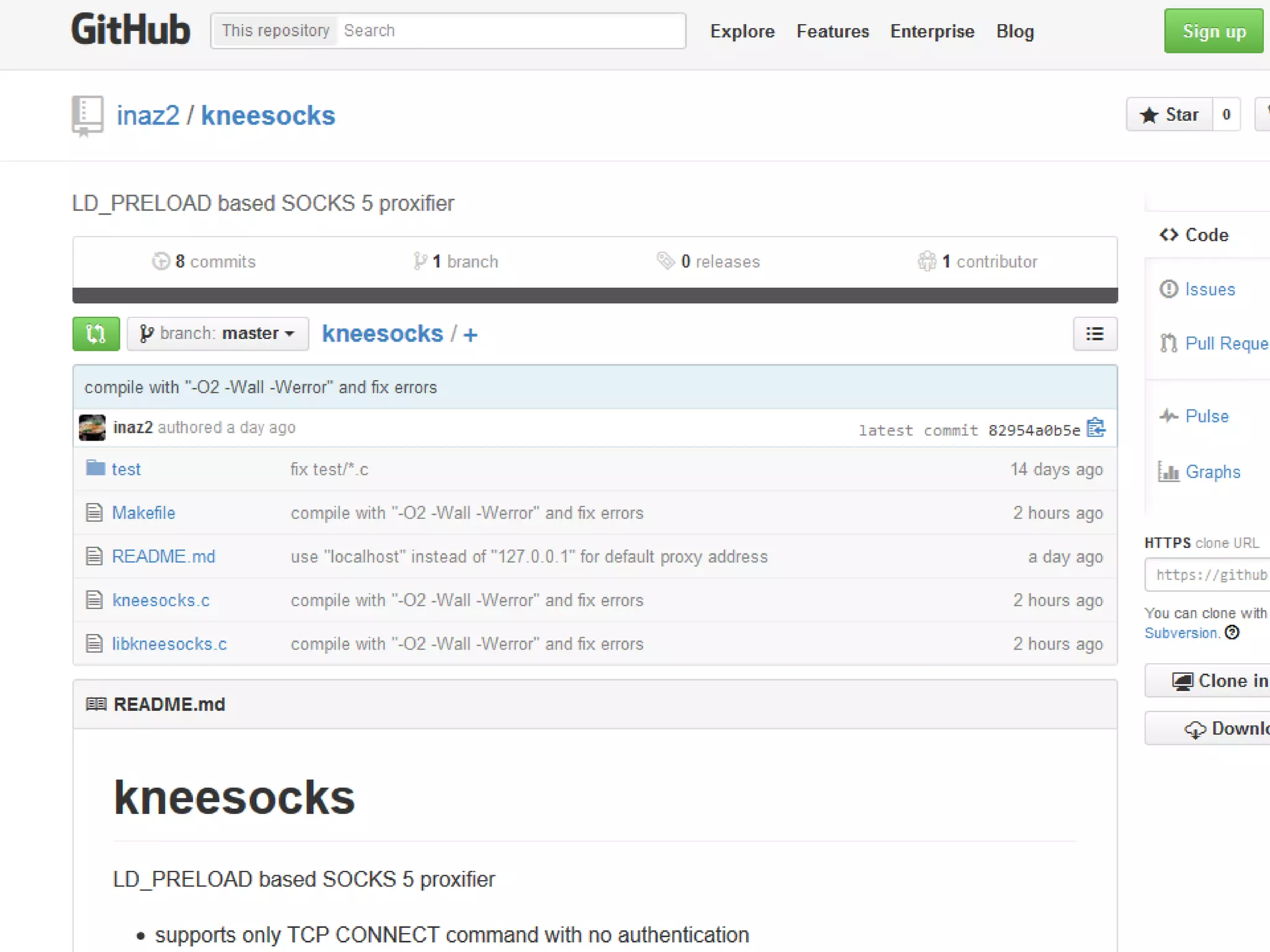Open the Features menu item
This screenshot has width=1270, height=952.
point(833,31)
